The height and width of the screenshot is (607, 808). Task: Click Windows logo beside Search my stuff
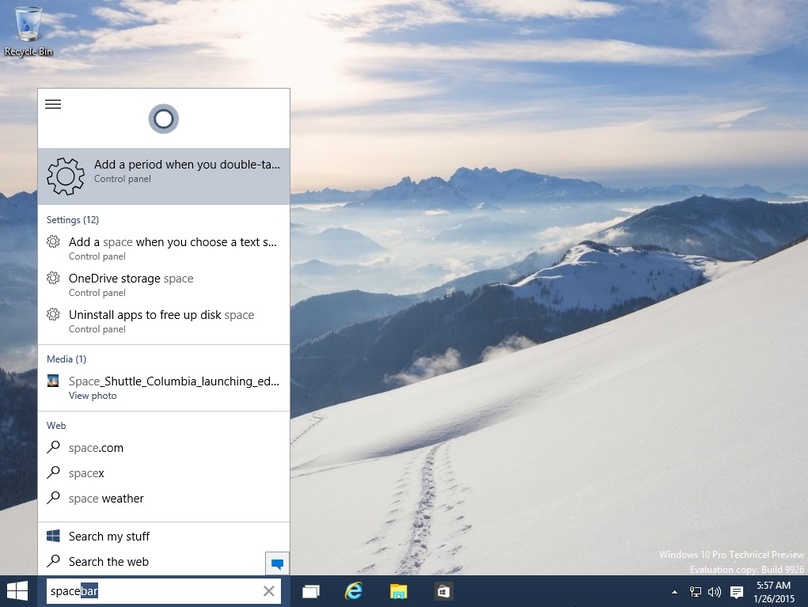tap(53, 536)
